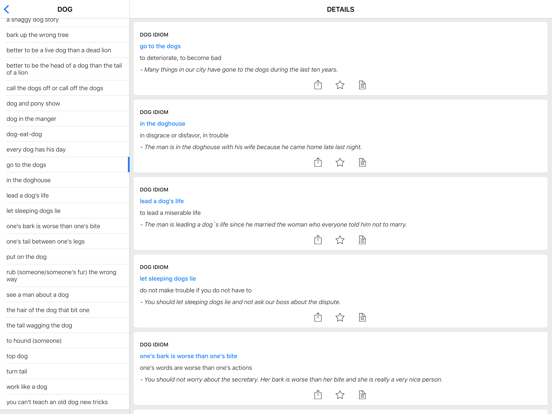Select 'dog and pony show' in sidebar
The width and height of the screenshot is (552, 414).
(64, 104)
